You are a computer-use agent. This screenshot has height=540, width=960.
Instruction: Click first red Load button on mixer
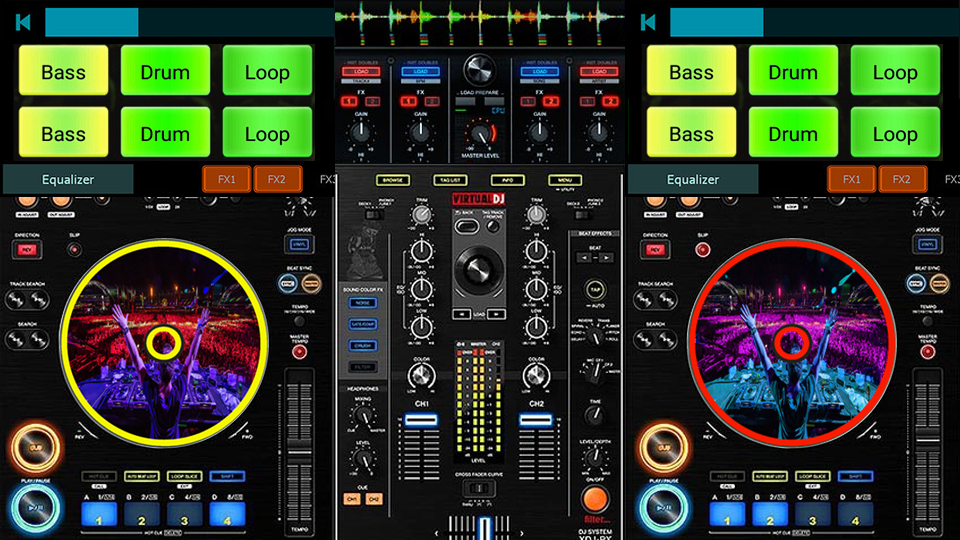(x=361, y=72)
